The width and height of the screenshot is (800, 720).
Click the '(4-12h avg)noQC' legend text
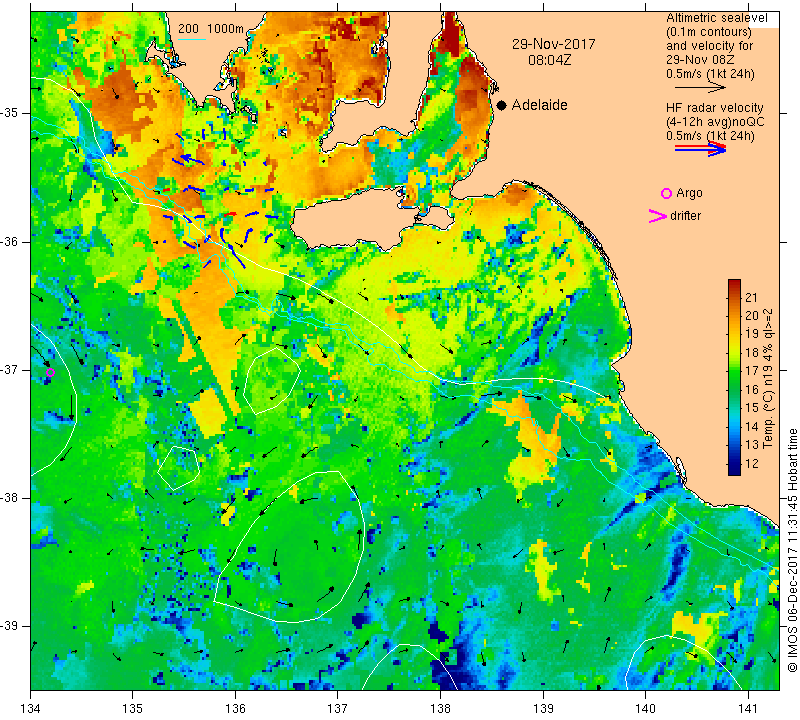(x=715, y=122)
